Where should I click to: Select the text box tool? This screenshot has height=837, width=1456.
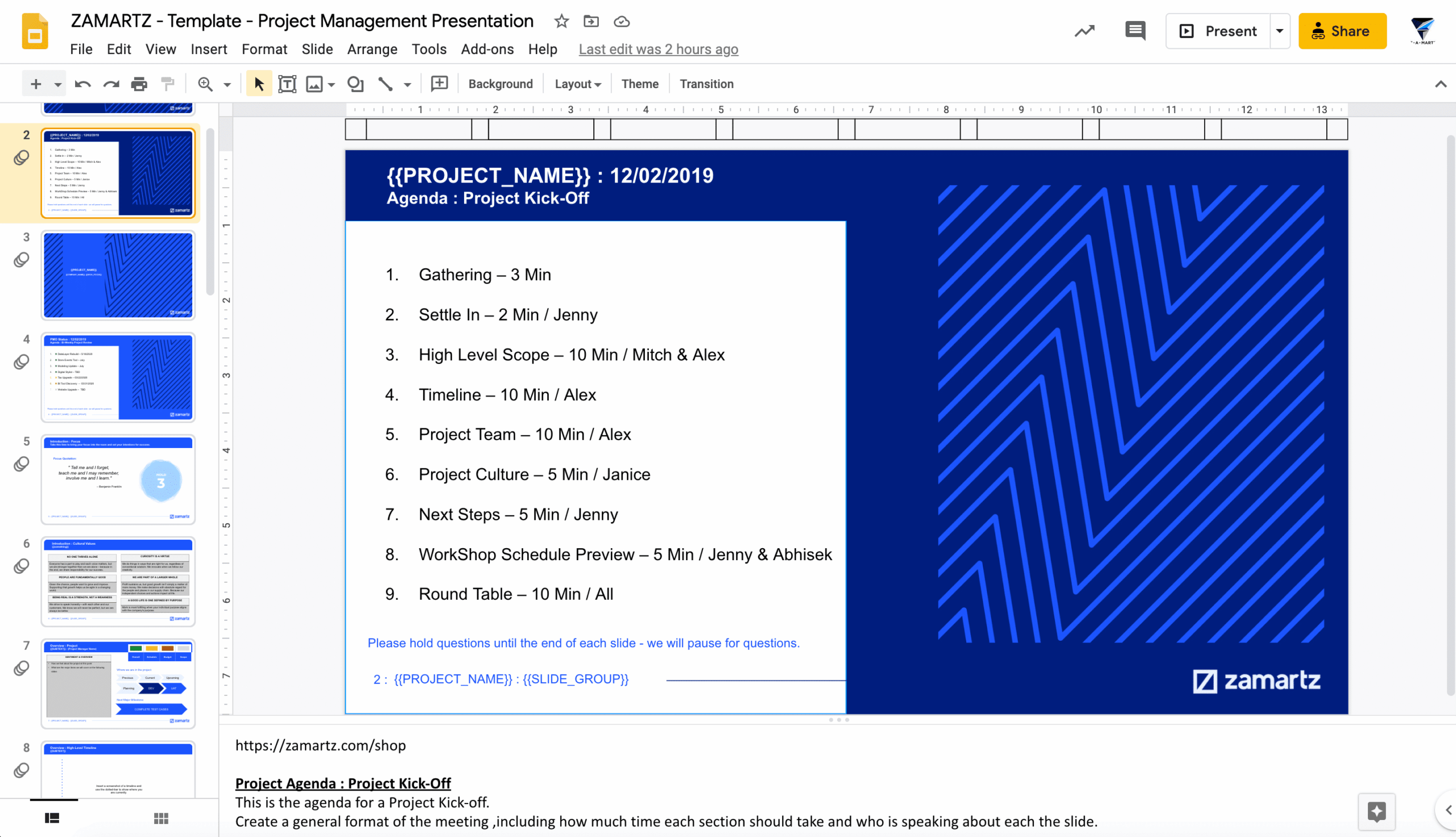287,84
